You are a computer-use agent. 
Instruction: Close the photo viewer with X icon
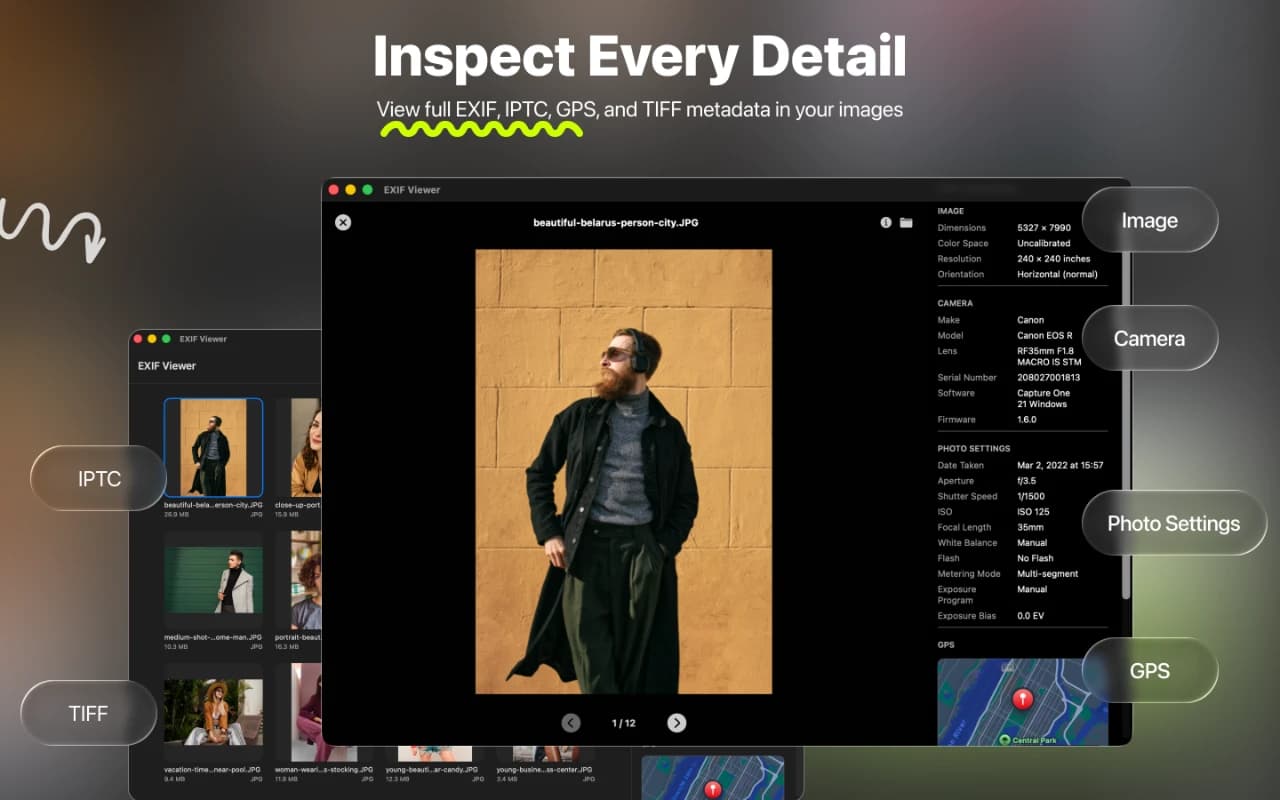pyautogui.click(x=343, y=222)
